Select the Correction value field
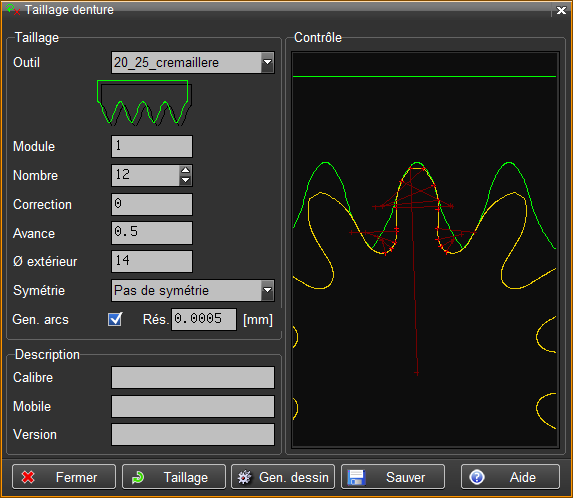This screenshot has width=573, height=498. click(152, 204)
